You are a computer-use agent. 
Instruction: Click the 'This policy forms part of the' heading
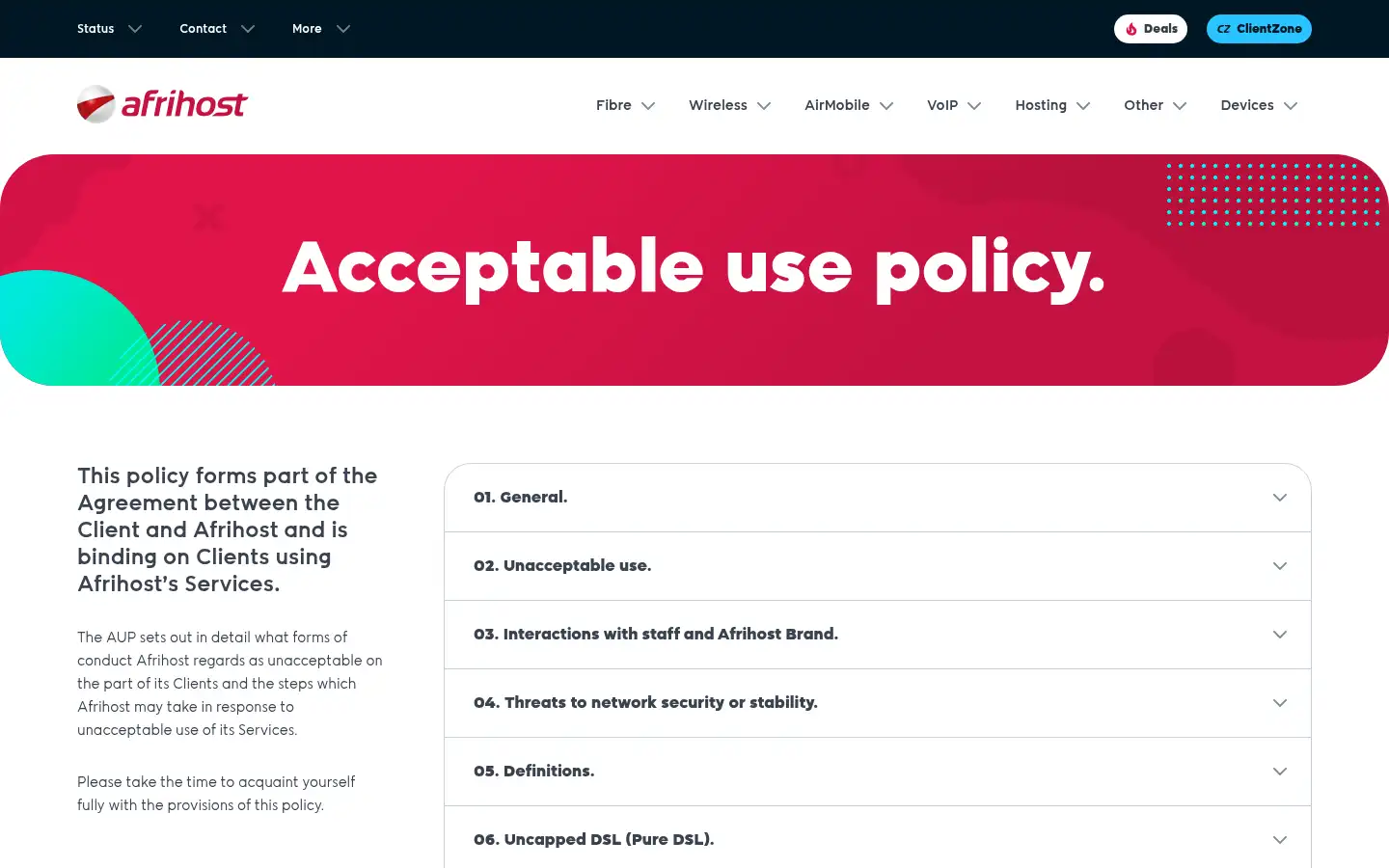pos(228,529)
